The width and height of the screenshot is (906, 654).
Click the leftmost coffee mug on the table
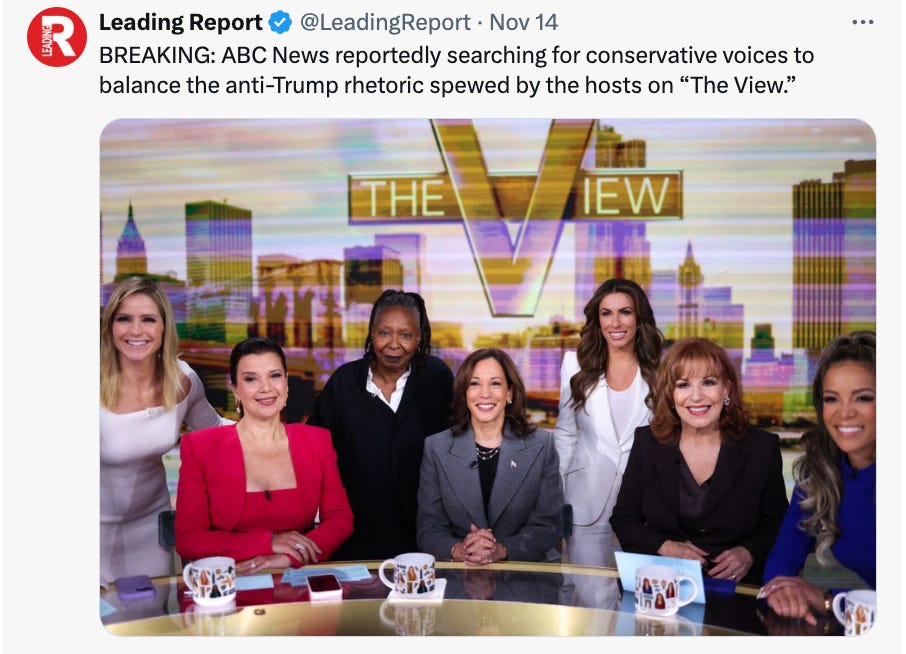coord(210,581)
